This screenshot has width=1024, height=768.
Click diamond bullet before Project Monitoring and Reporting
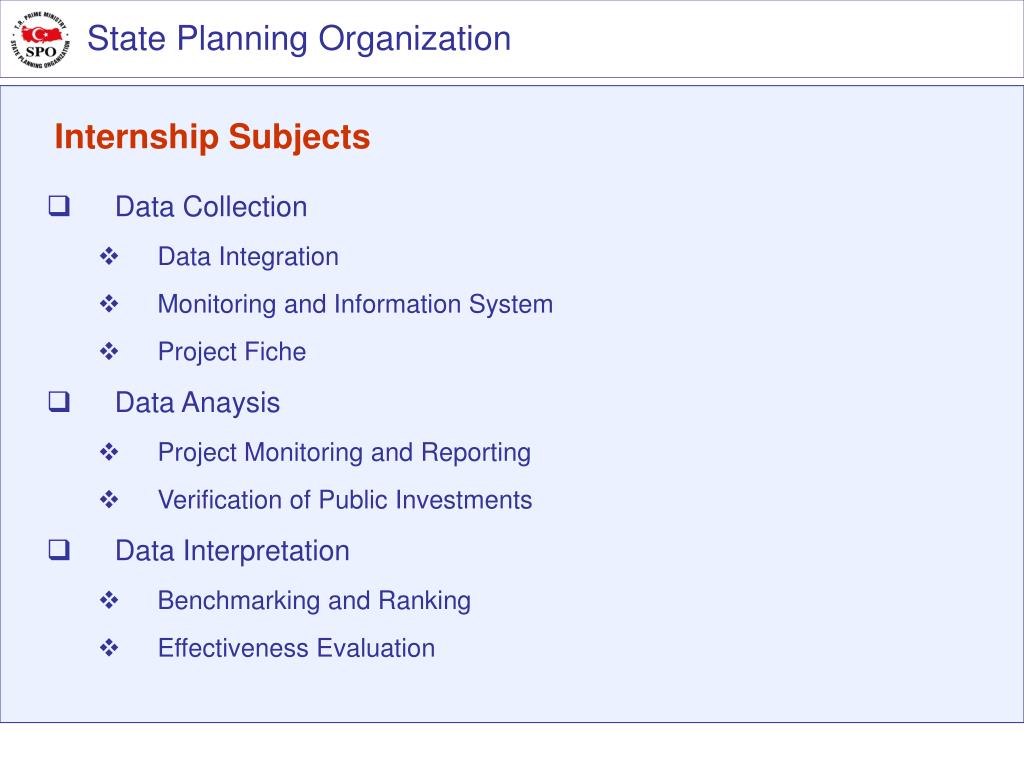(109, 452)
